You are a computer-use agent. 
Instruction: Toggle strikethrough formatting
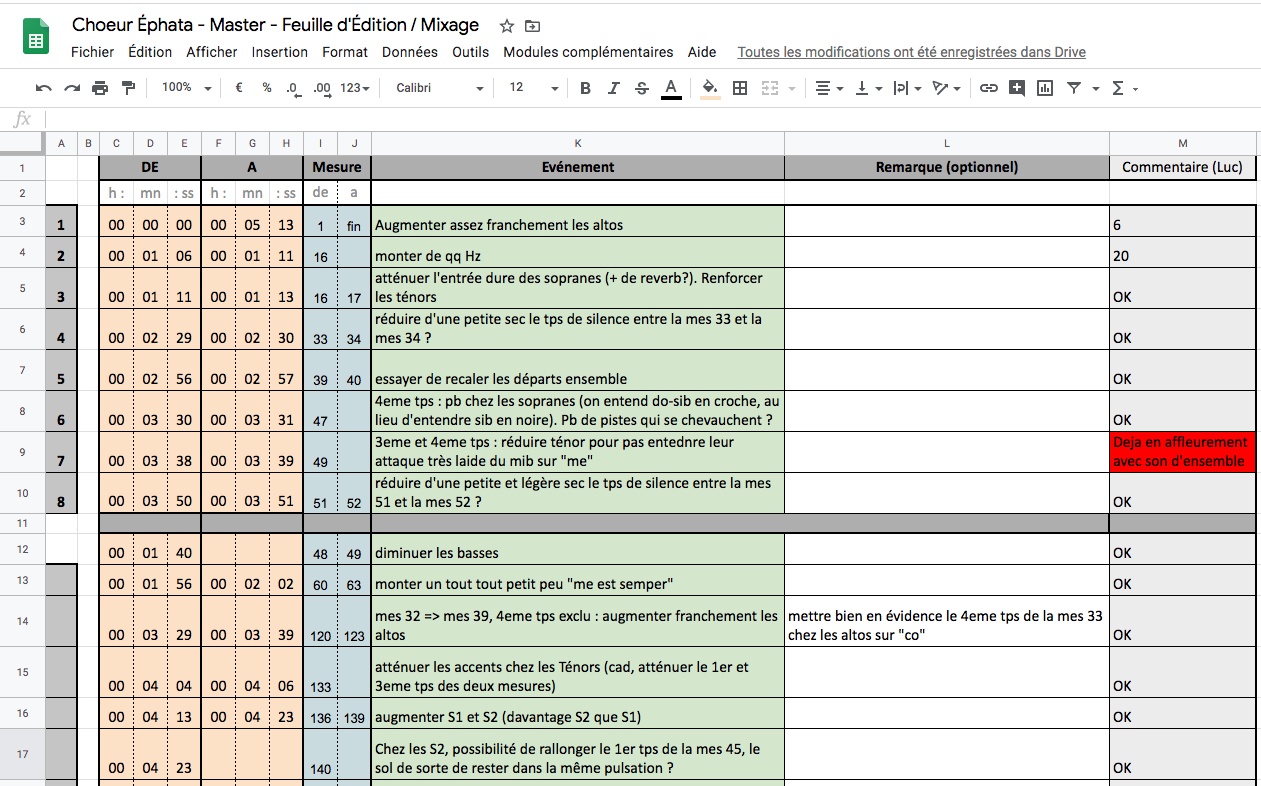coord(642,88)
